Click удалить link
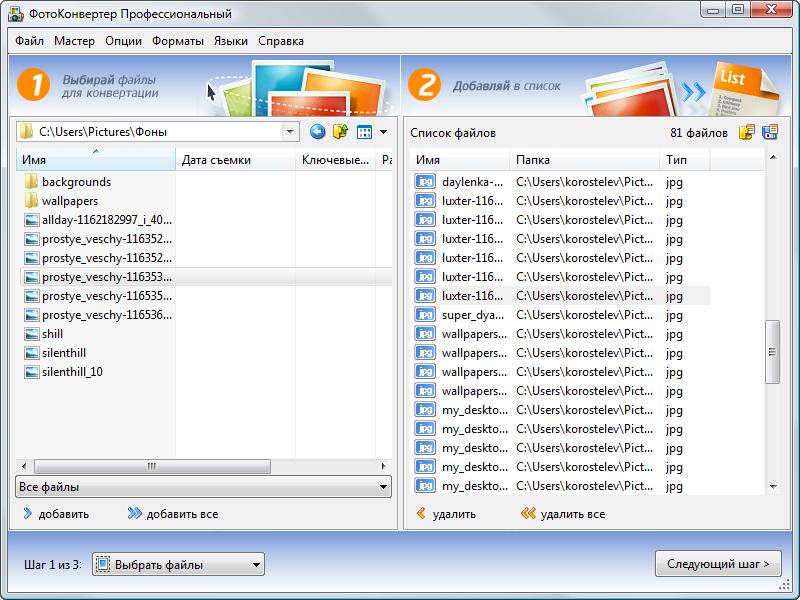 tap(446, 514)
